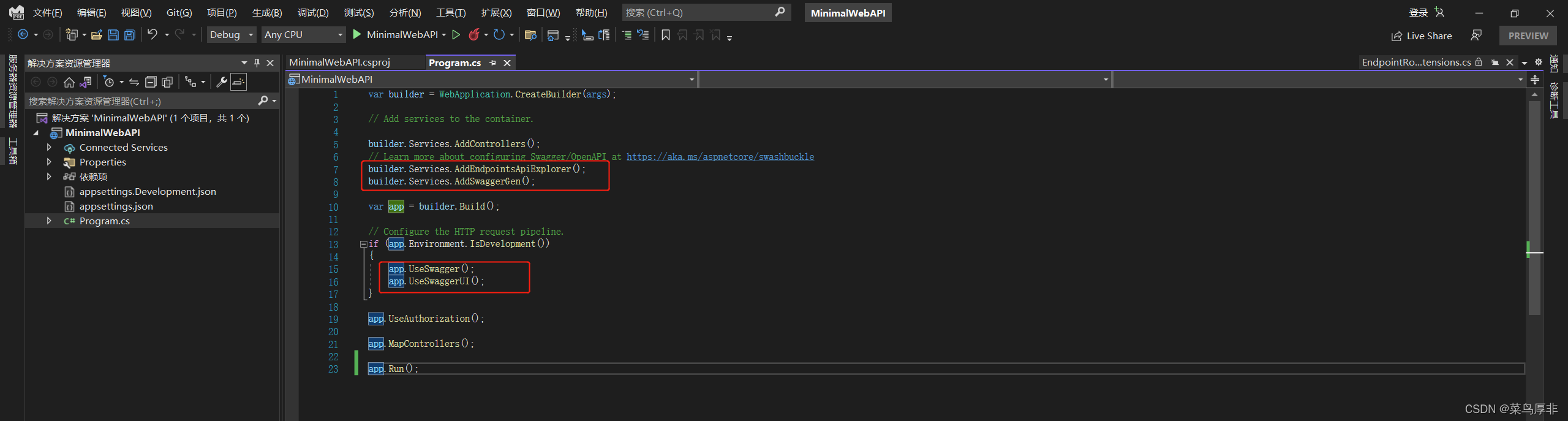The image size is (1568, 421).
Task: Start without debugging using outlined play icon
Action: [456, 35]
